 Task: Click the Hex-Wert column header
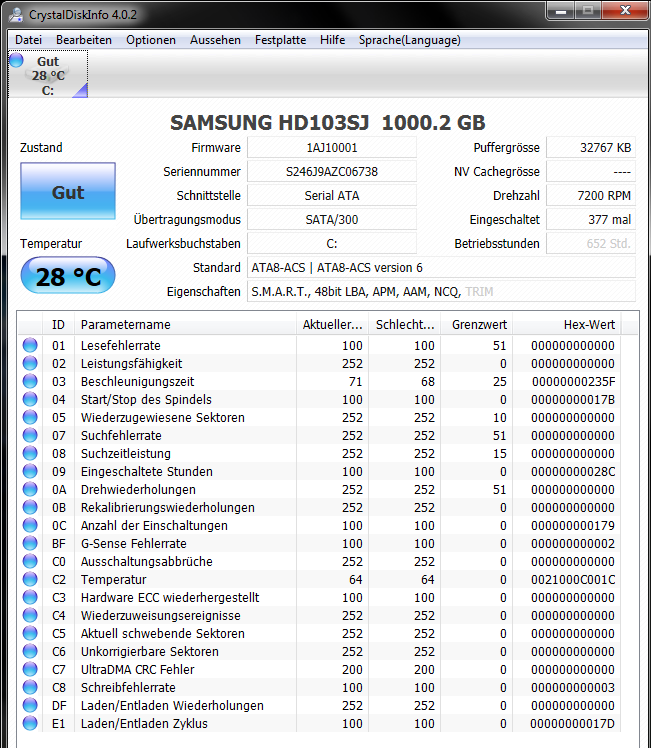pyautogui.click(x=567, y=325)
